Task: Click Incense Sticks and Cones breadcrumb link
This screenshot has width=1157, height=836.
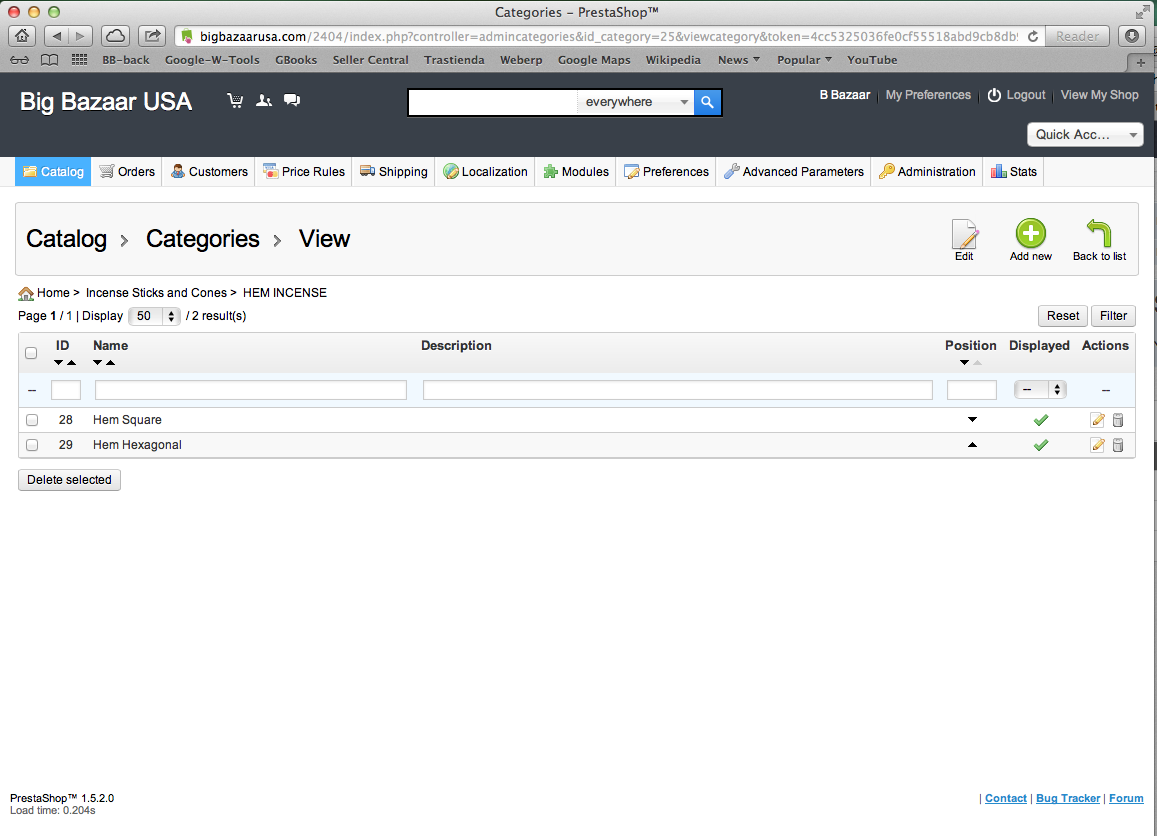Action: tap(156, 293)
